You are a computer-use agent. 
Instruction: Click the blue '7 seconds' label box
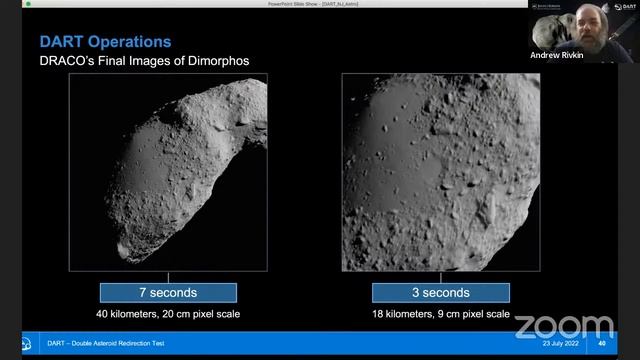(168, 293)
